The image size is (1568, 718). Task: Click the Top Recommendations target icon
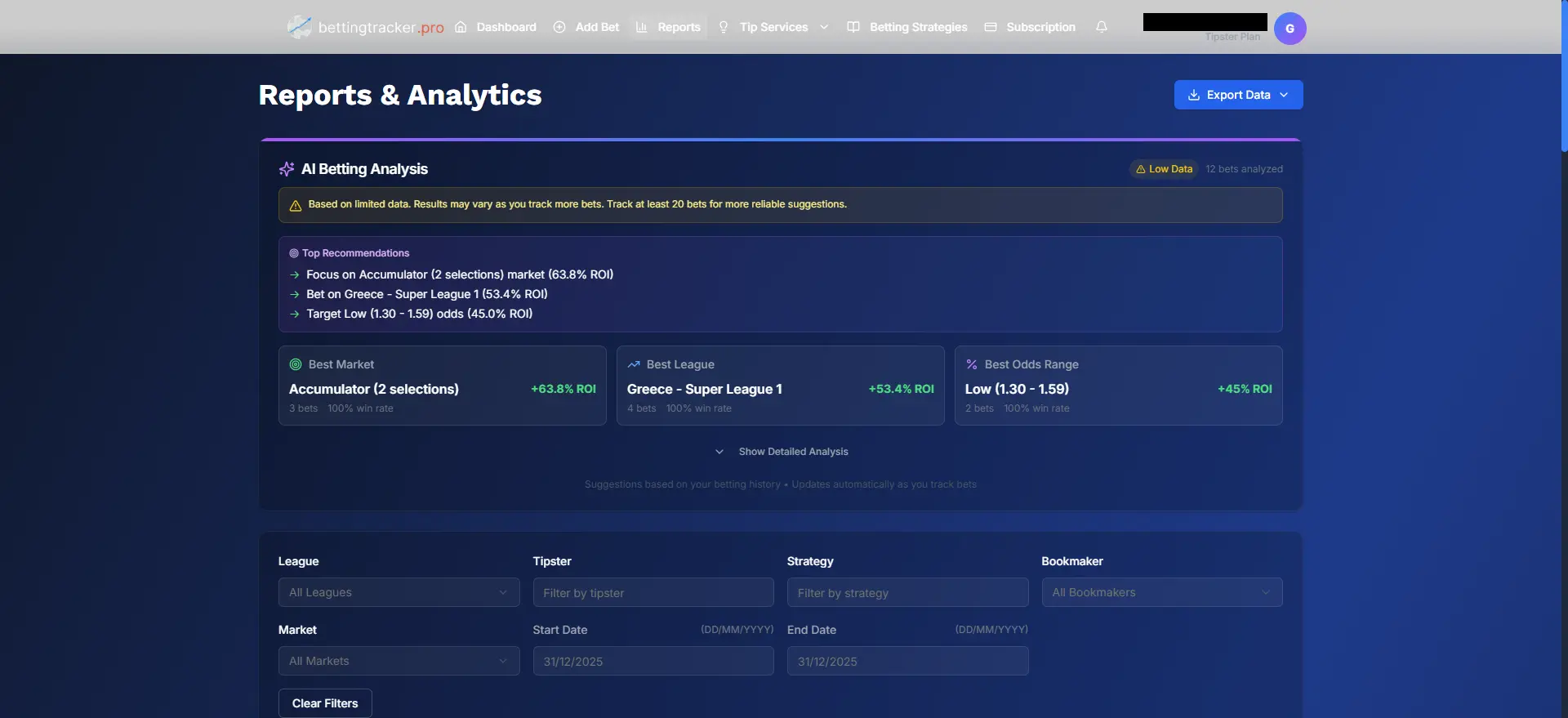click(x=294, y=253)
